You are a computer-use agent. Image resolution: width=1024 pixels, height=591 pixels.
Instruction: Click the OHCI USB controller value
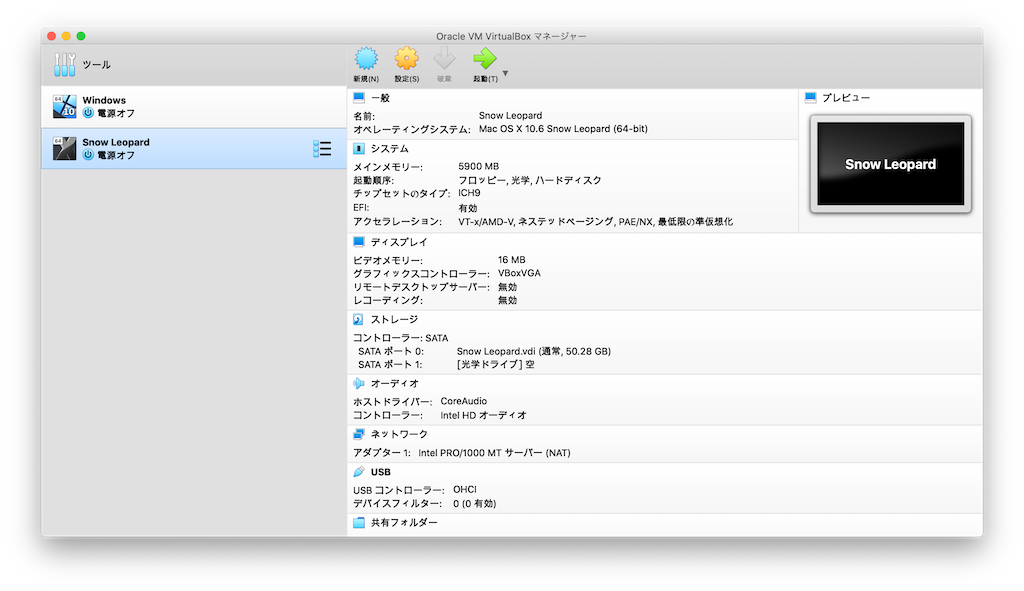465,490
